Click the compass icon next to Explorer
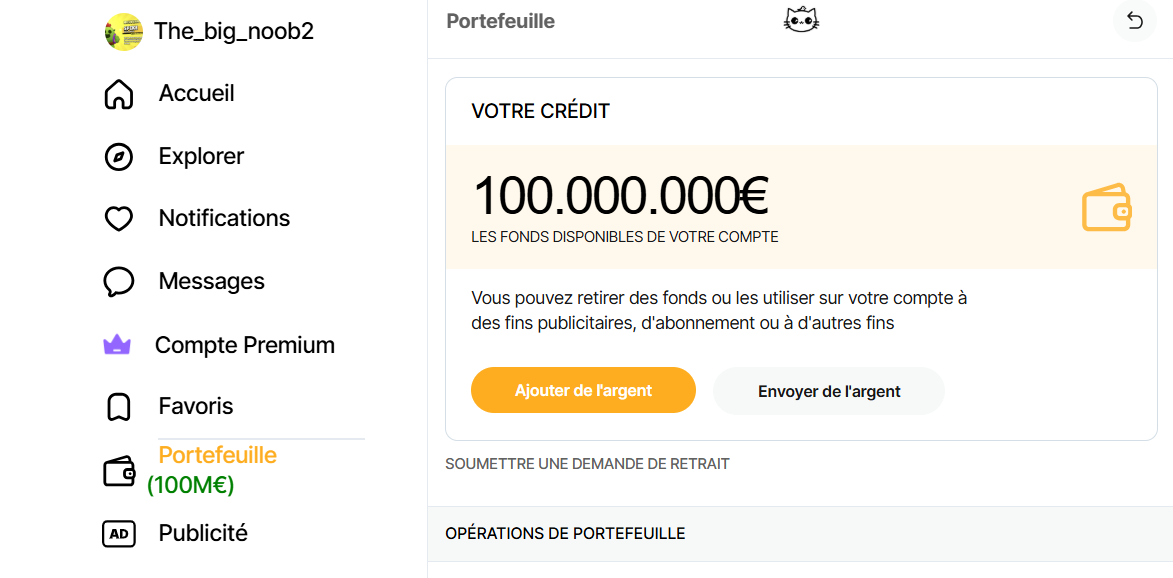The height and width of the screenshot is (578, 1173). click(x=118, y=158)
